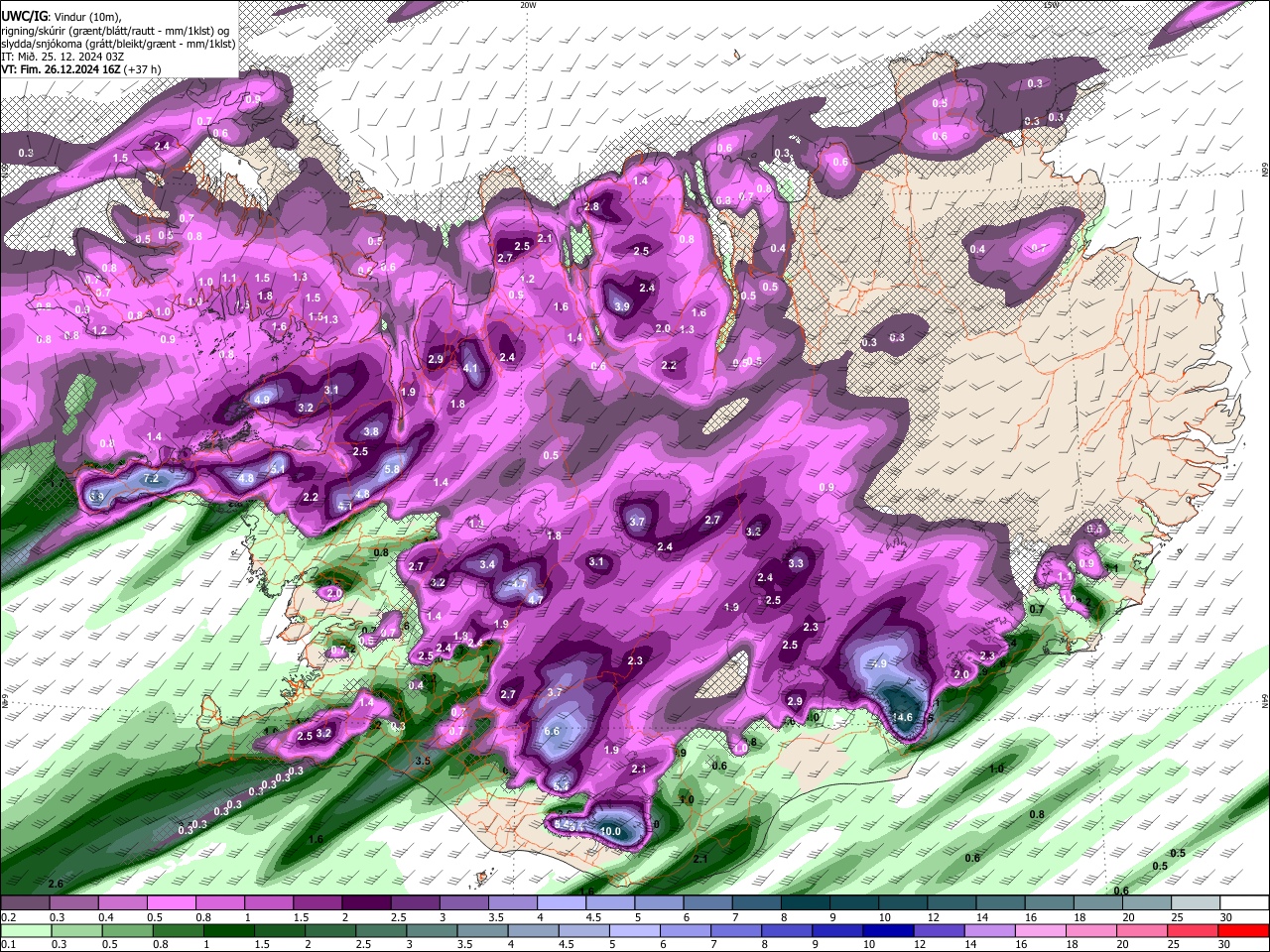Pick snow-scale swatch between 4 and 4.5
The width and height of the screenshot is (1270, 952).
(562, 903)
